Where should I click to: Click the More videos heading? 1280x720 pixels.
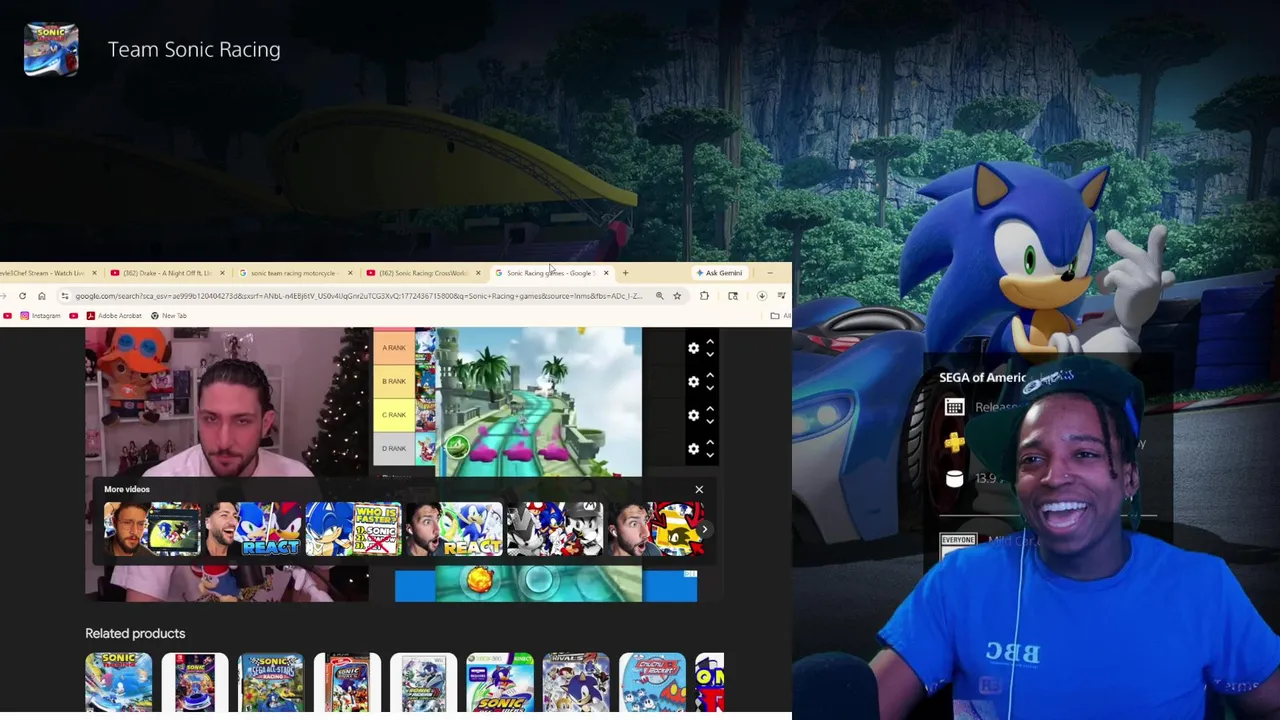click(x=127, y=489)
